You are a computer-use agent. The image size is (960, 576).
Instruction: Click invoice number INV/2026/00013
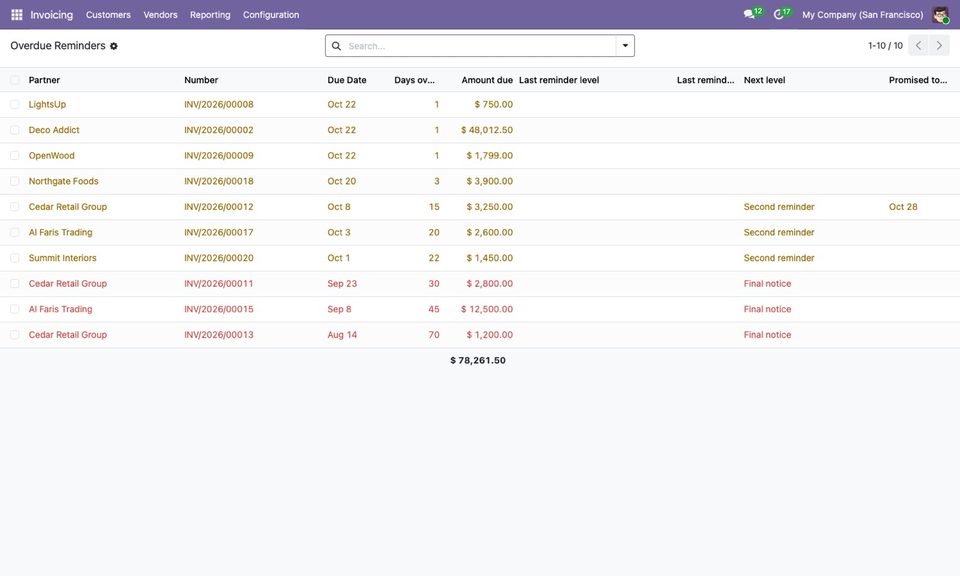coord(219,335)
